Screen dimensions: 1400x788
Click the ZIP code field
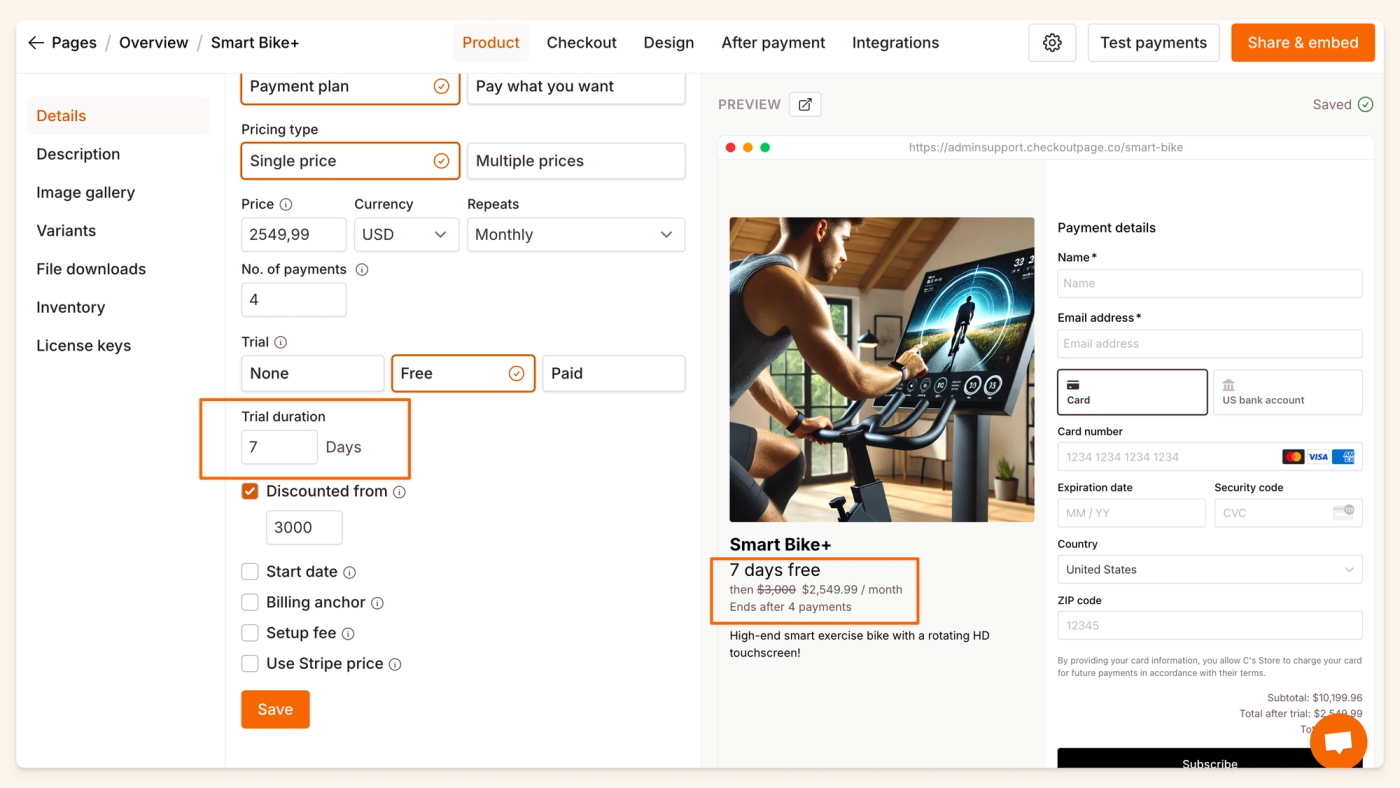pyautogui.click(x=1210, y=625)
